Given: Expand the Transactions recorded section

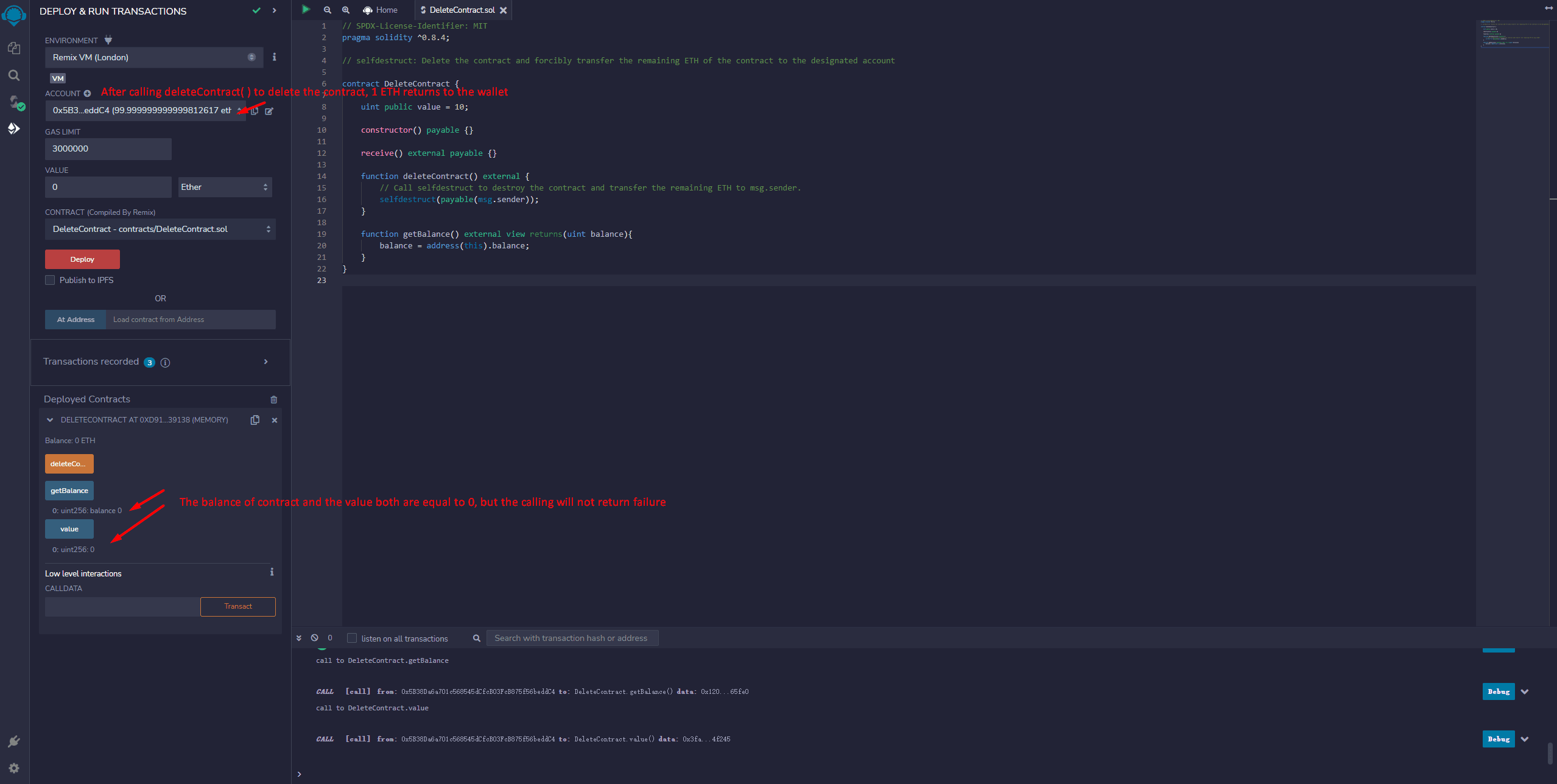Looking at the screenshot, I should [x=265, y=362].
